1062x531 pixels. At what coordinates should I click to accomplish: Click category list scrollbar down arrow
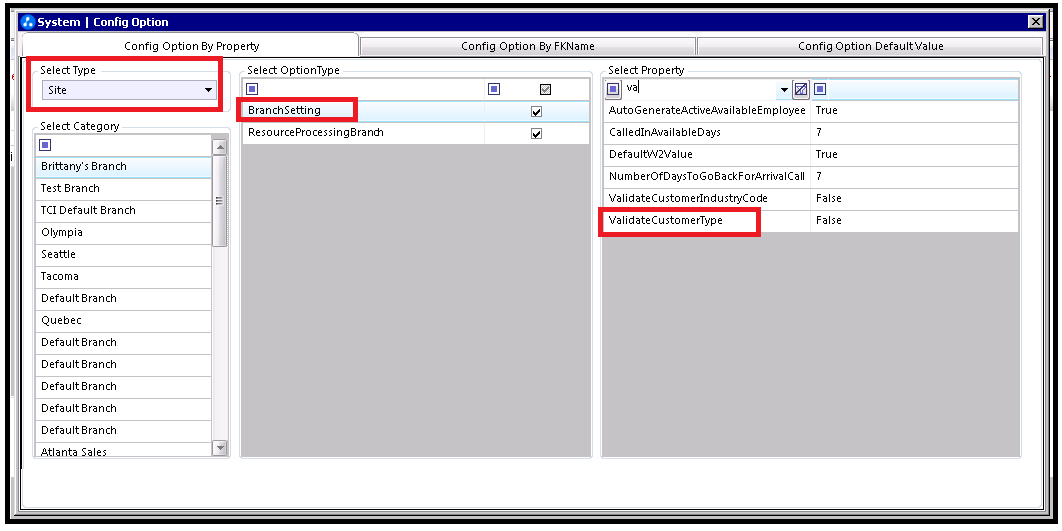click(x=220, y=448)
